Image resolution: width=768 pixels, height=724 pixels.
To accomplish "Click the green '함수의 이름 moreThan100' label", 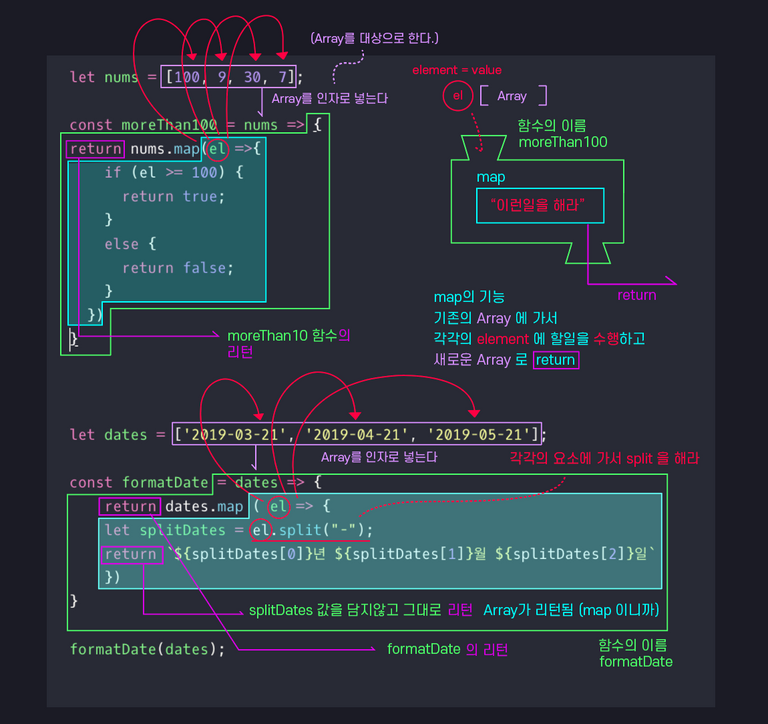I will click(x=563, y=134).
